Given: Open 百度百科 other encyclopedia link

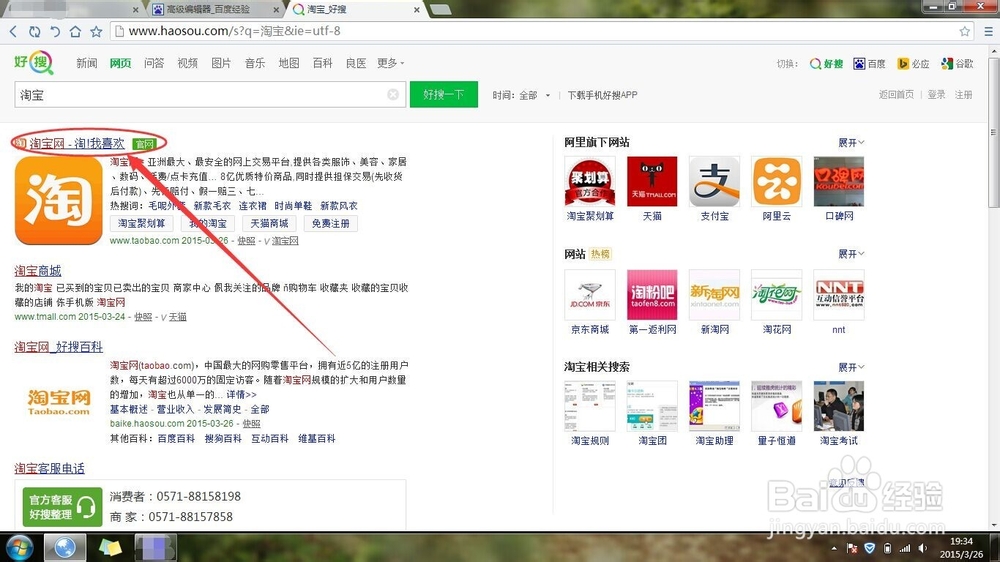Looking at the screenshot, I should 176,439.
